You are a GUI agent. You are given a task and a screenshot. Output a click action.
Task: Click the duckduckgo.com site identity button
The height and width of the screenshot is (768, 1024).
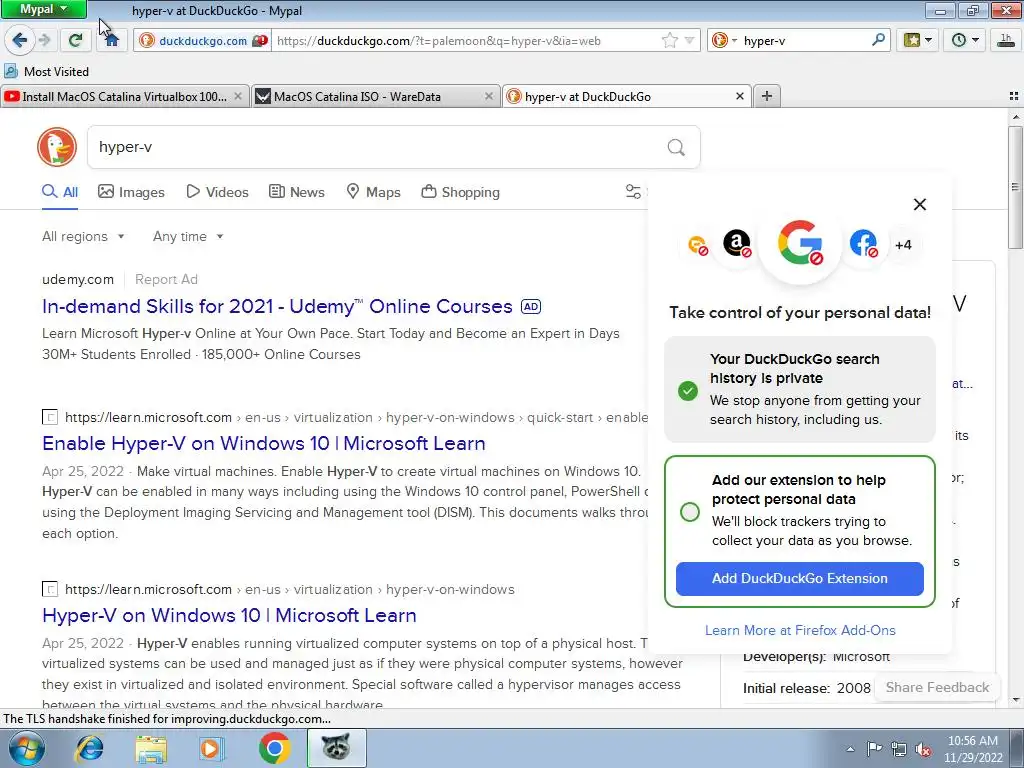[x=203, y=40]
